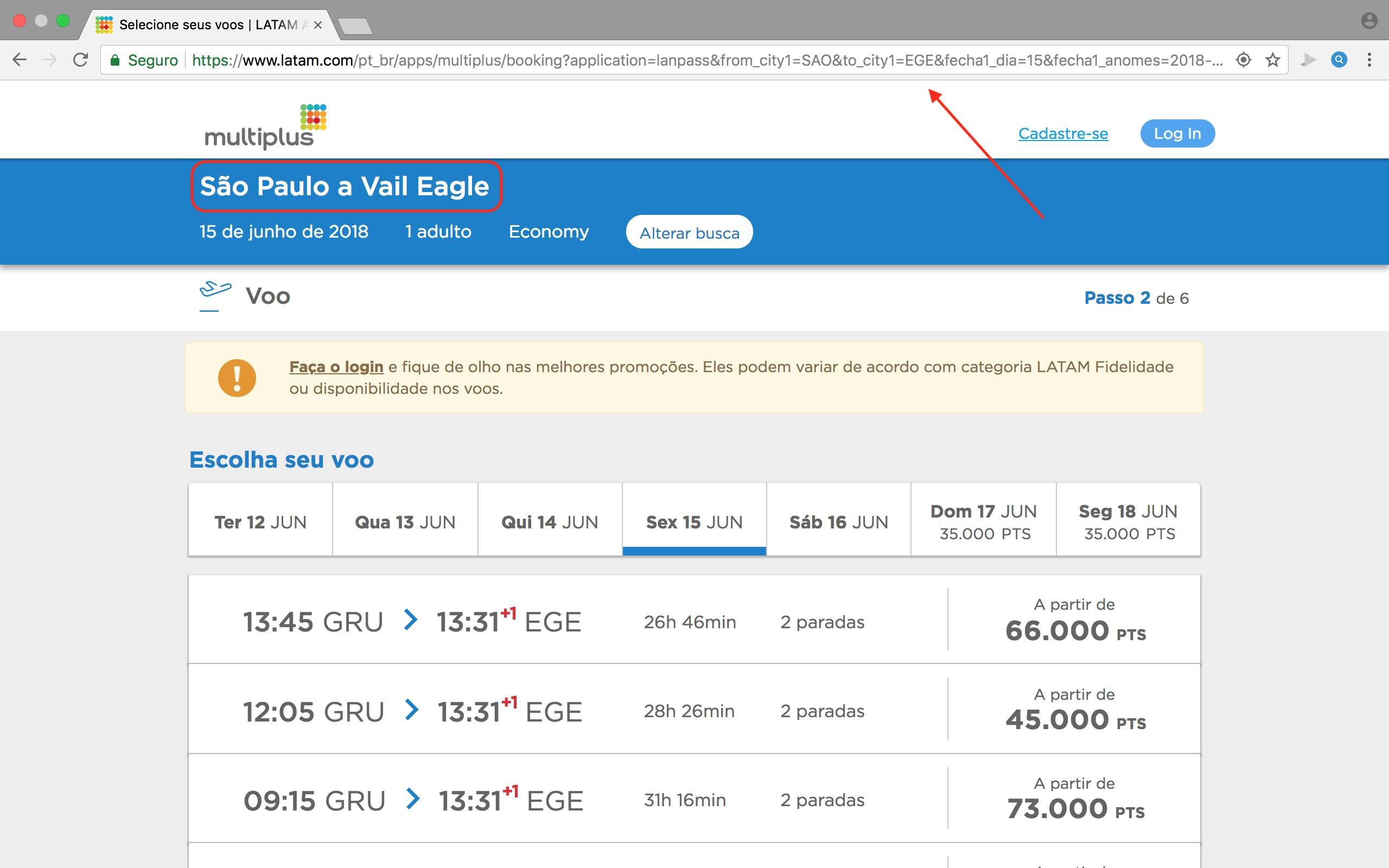Click '2 paradas' in the 09:15 flight row
The height and width of the screenshot is (868, 1389).
coord(822,800)
